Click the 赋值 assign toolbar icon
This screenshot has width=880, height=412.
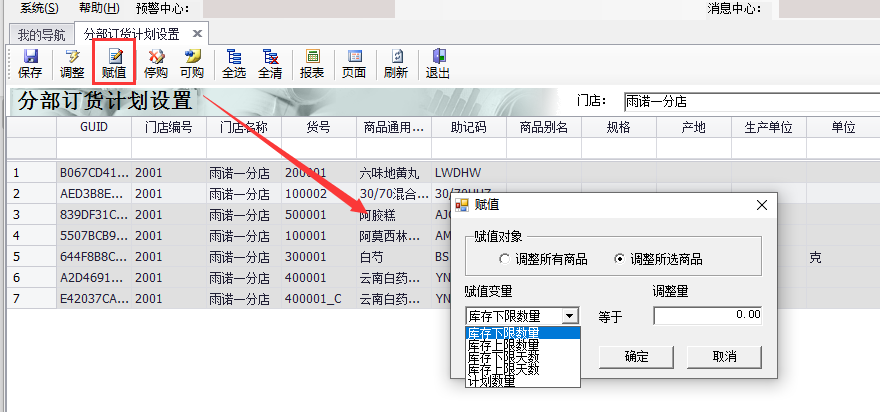(114, 64)
